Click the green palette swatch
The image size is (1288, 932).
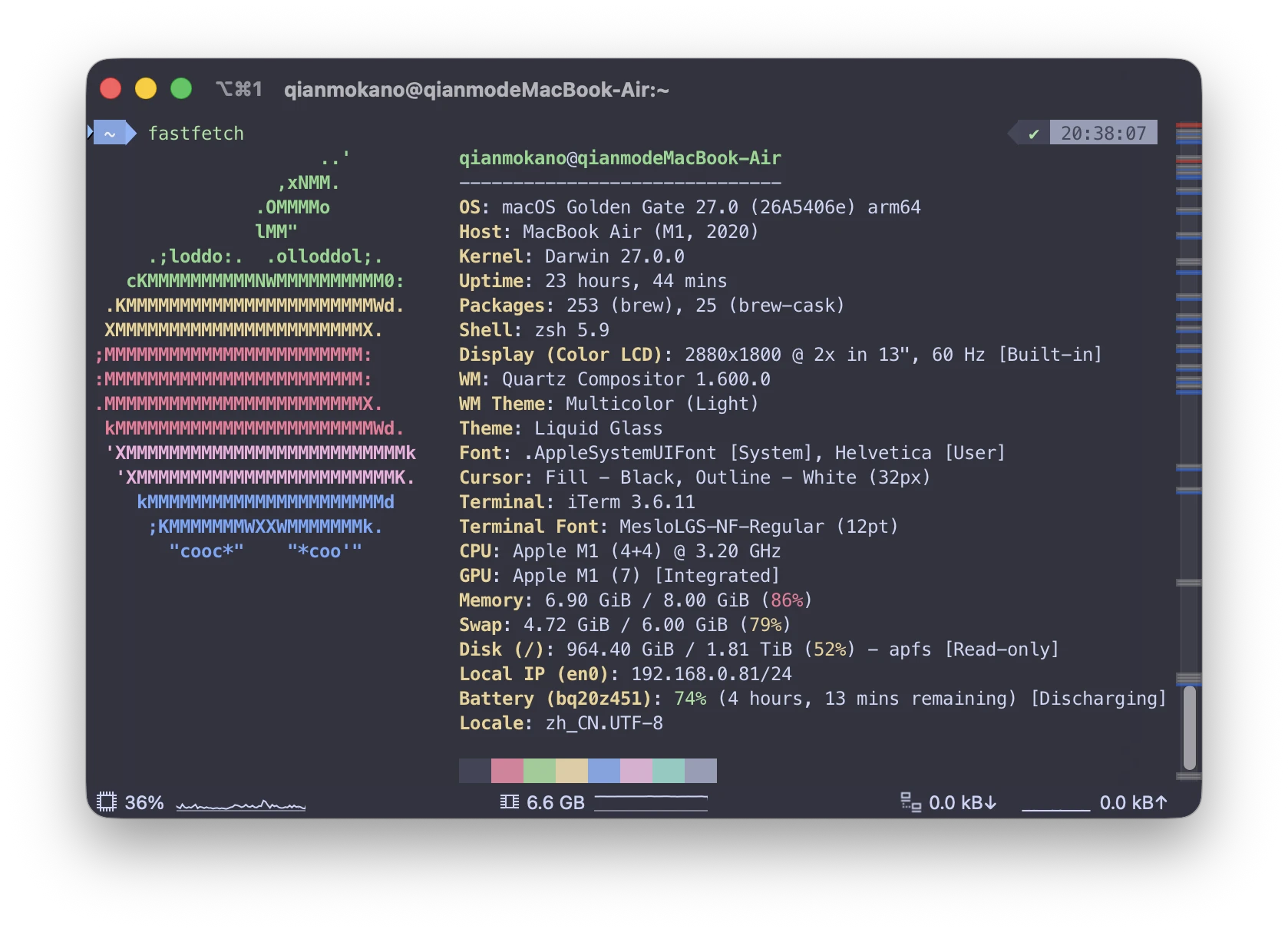[540, 771]
